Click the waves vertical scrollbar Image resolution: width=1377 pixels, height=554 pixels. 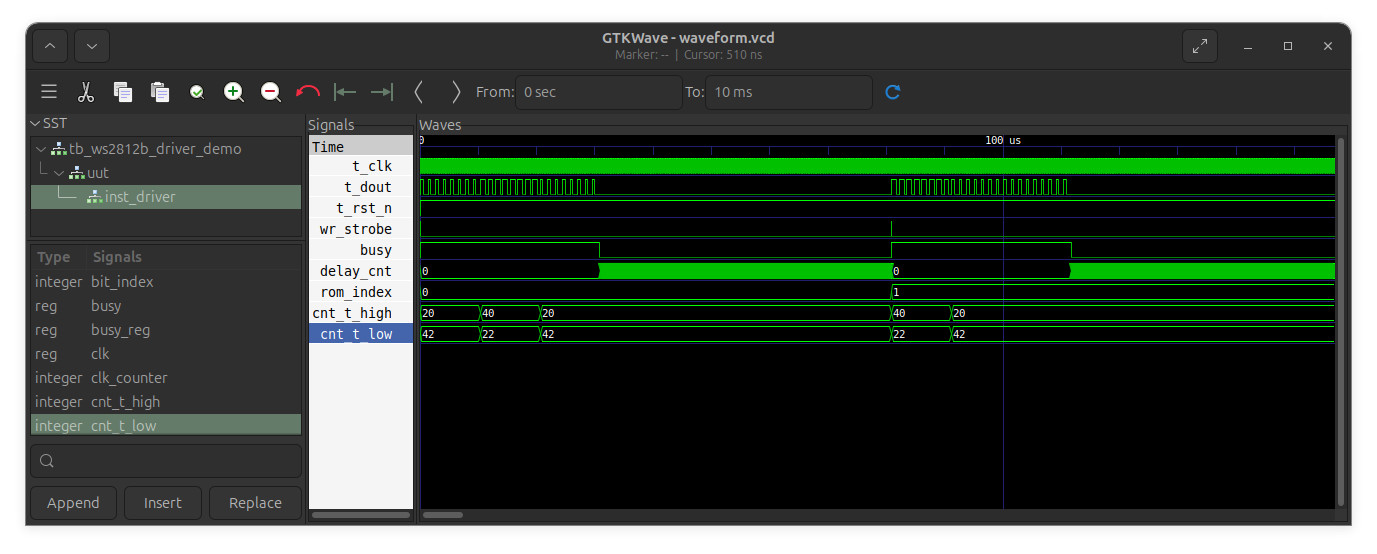(x=1341, y=321)
